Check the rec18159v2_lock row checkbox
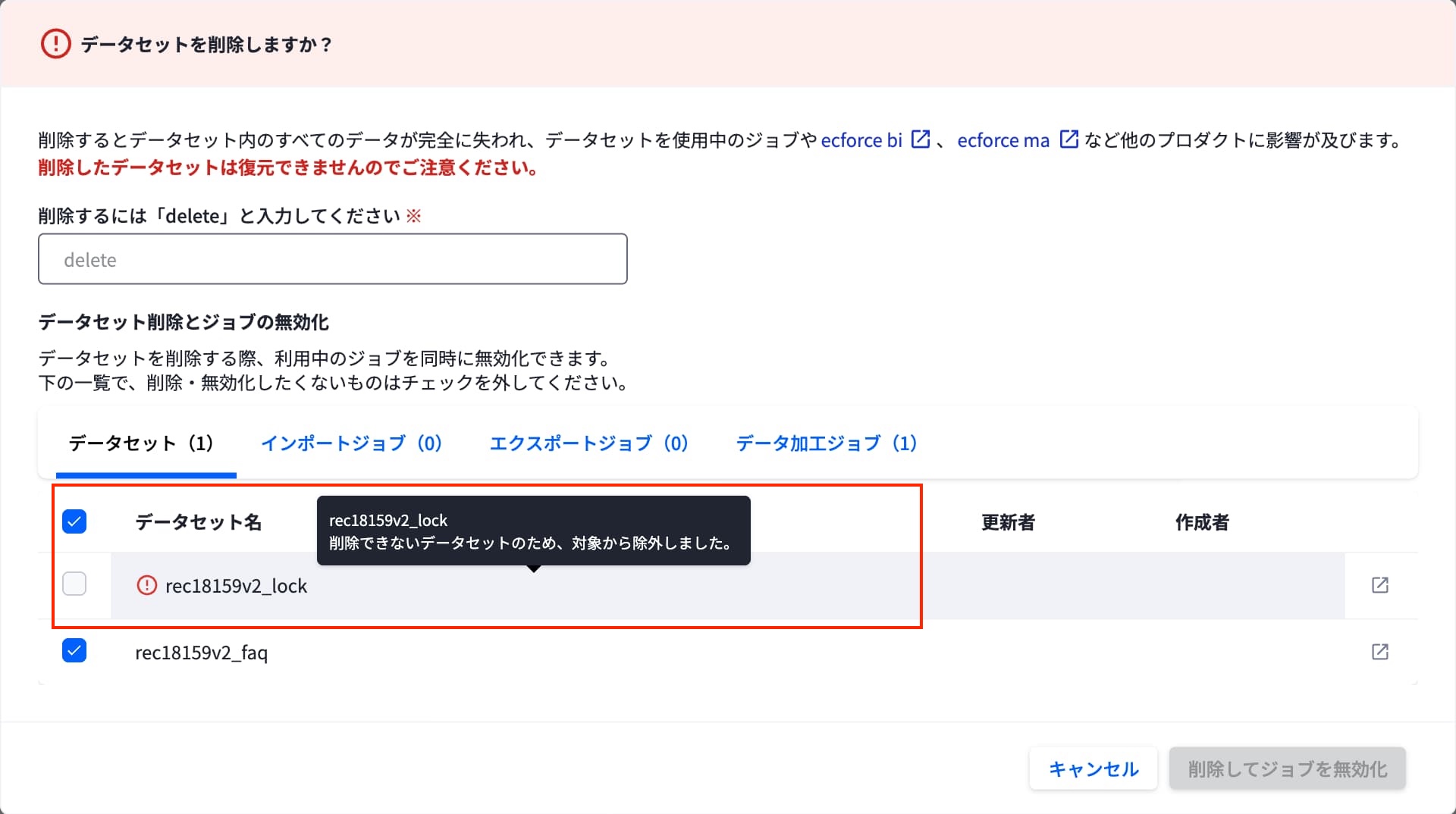1456x814 pixels. pyautogui.click(x=74, y=584)
